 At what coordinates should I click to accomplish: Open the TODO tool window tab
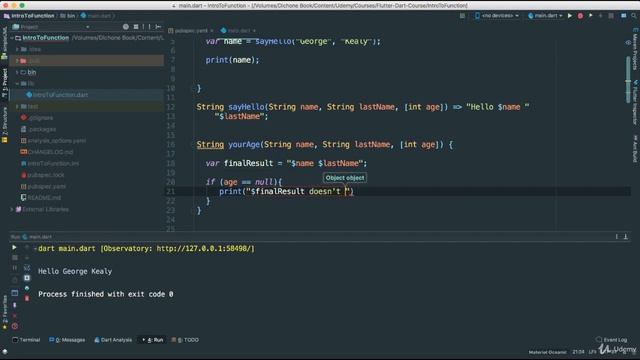click(x=185, y=340)
